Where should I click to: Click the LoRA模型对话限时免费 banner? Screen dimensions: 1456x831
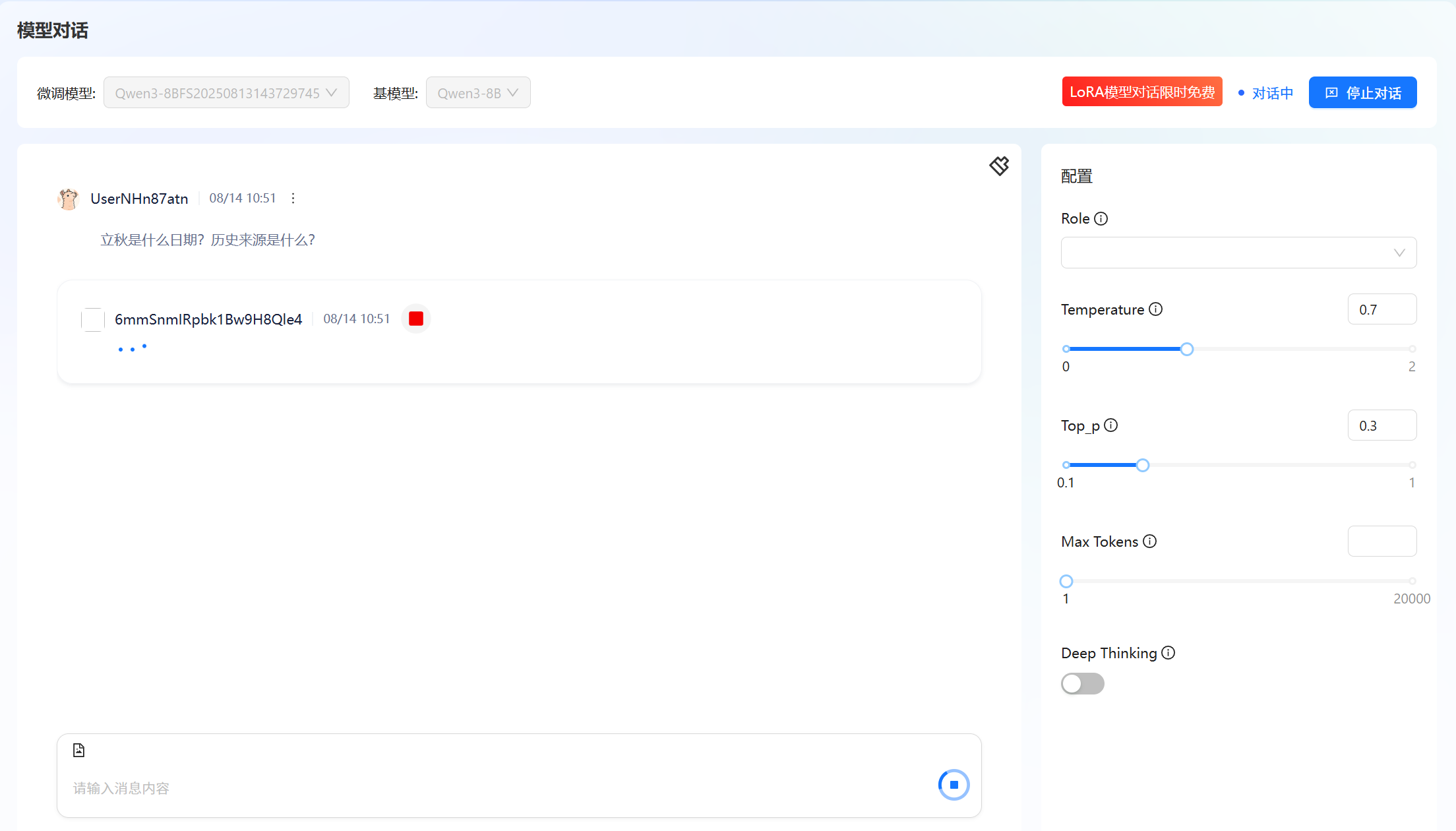pyautogui.click(x=1141, y=92)
